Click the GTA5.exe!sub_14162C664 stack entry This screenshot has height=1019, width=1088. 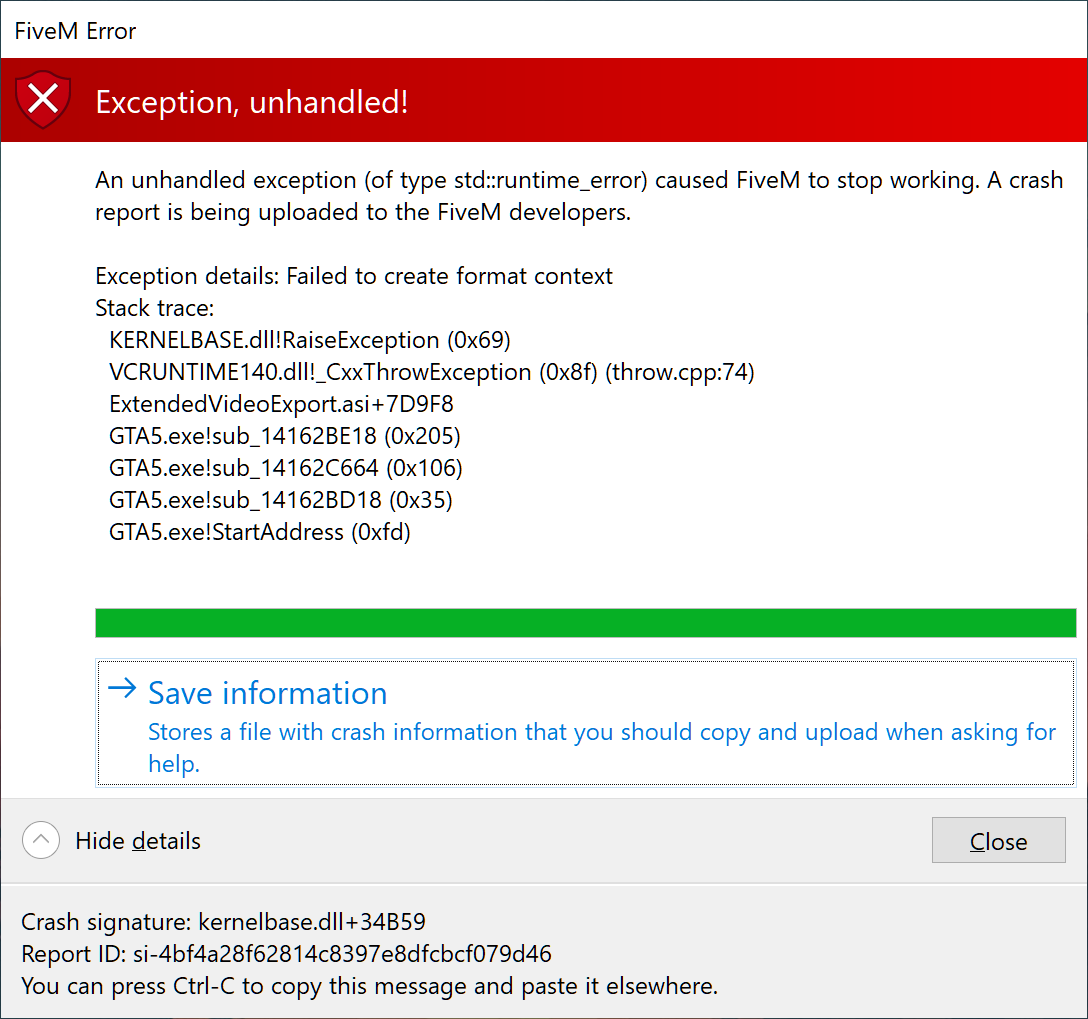point(285,468)
